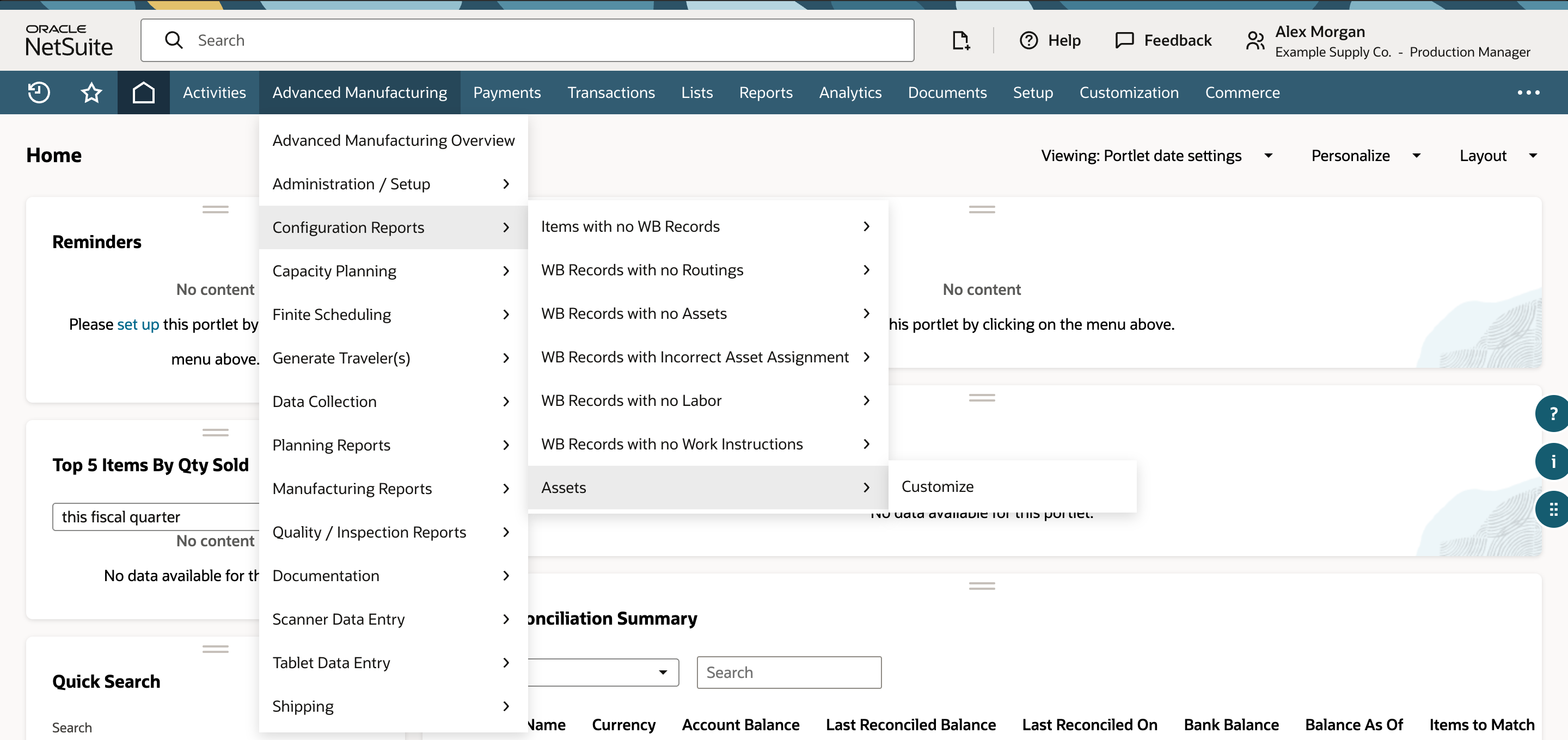
Task: Click the Feedback speech bubble icon
Action: tap(1124, 40)
